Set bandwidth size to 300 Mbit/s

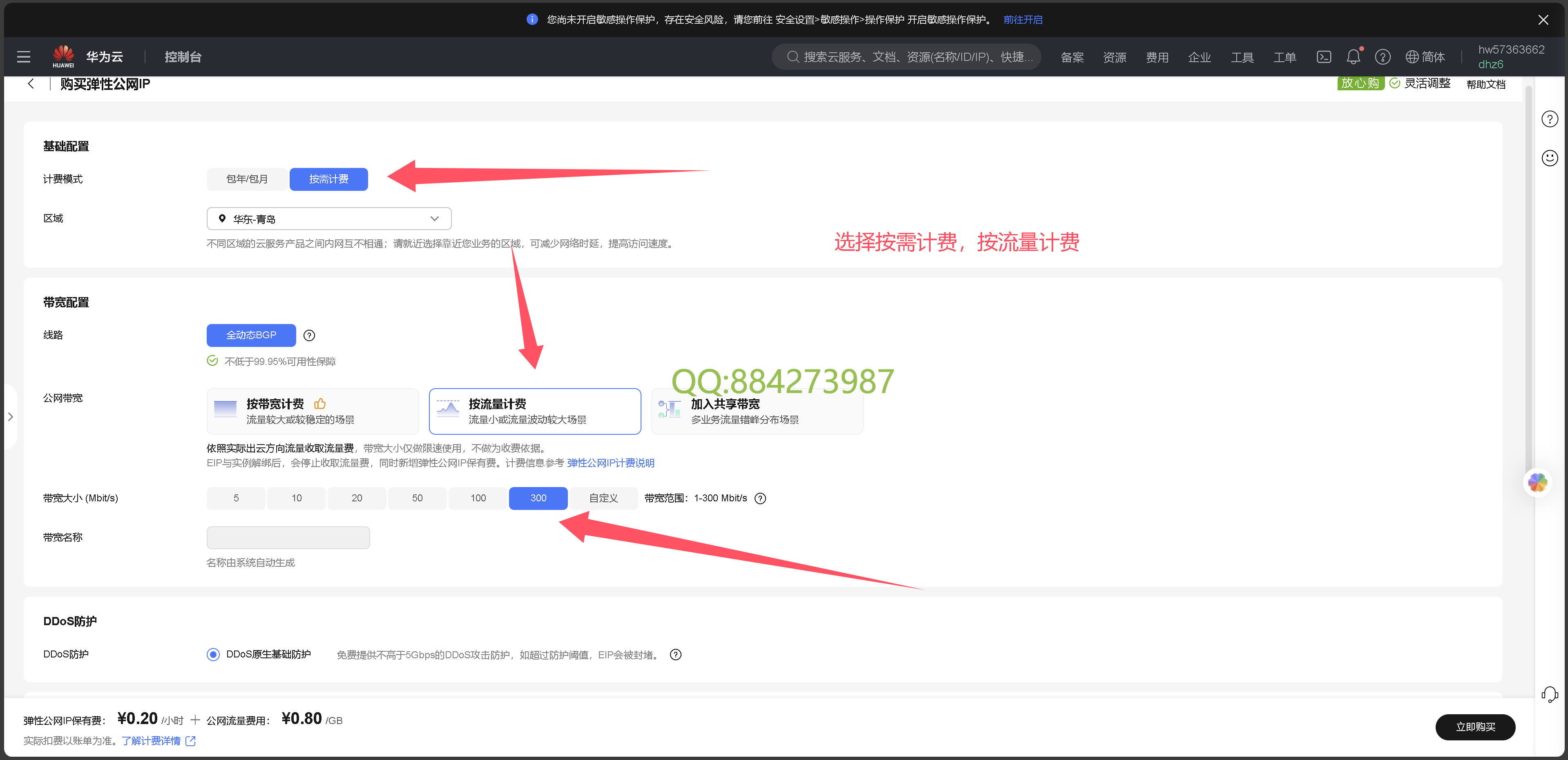538,498
